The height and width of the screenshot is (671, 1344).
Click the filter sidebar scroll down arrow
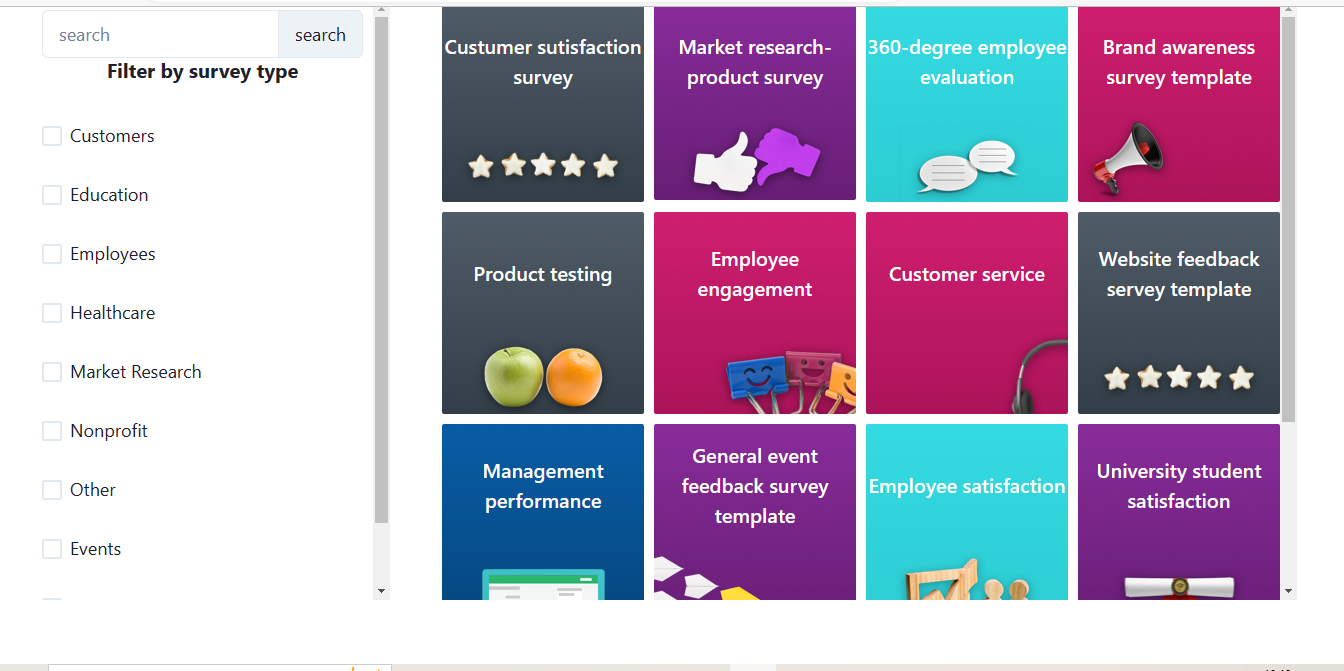click(380, 591)
